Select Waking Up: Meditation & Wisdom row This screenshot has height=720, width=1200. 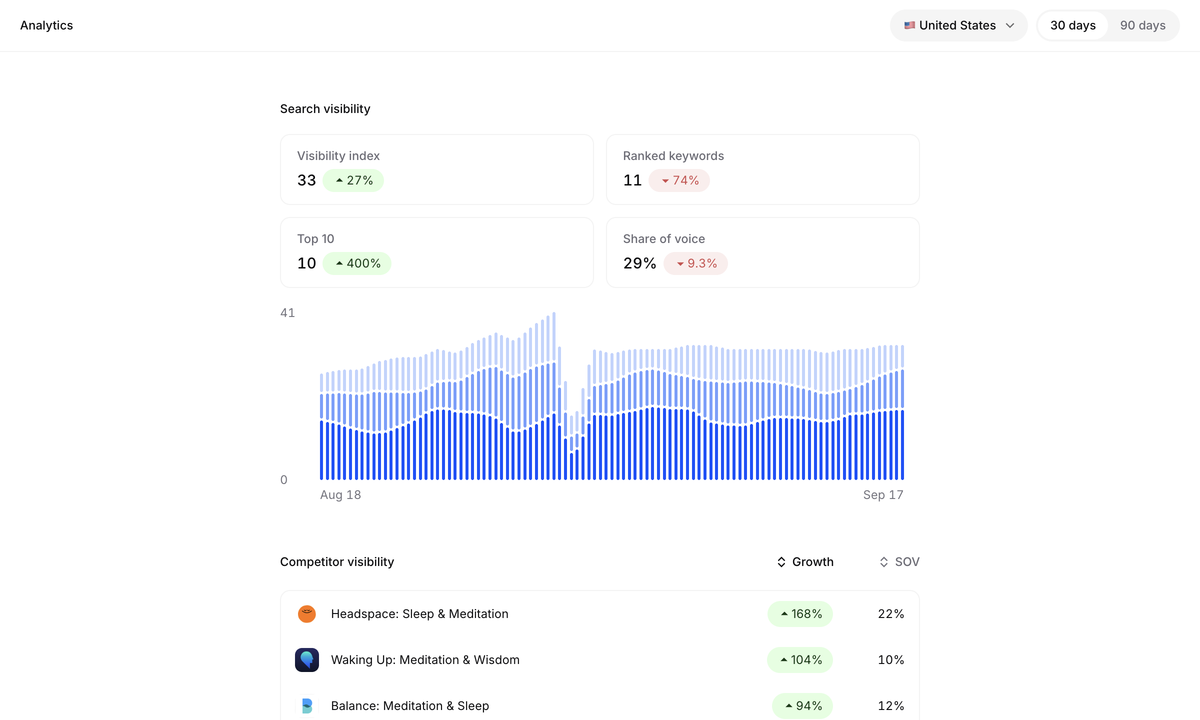600,660
